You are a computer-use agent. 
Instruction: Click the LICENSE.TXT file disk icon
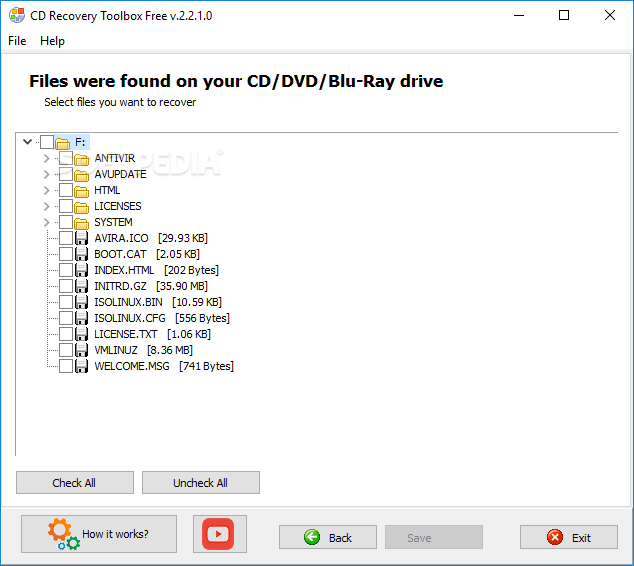coord(82,334)
